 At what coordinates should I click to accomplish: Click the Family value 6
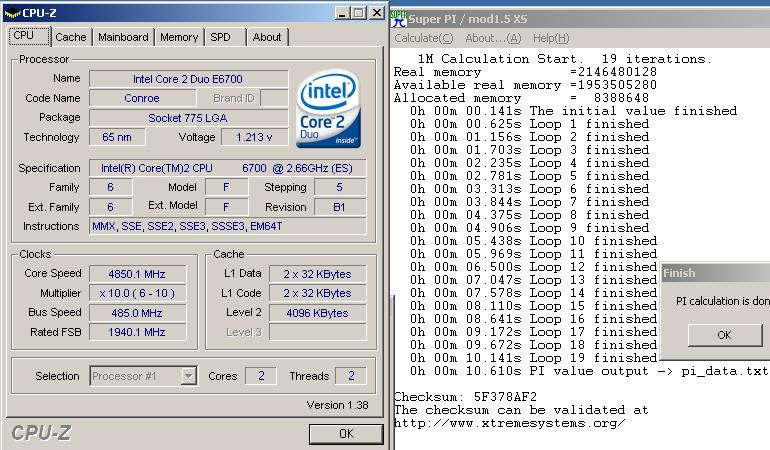click(110, 187)
